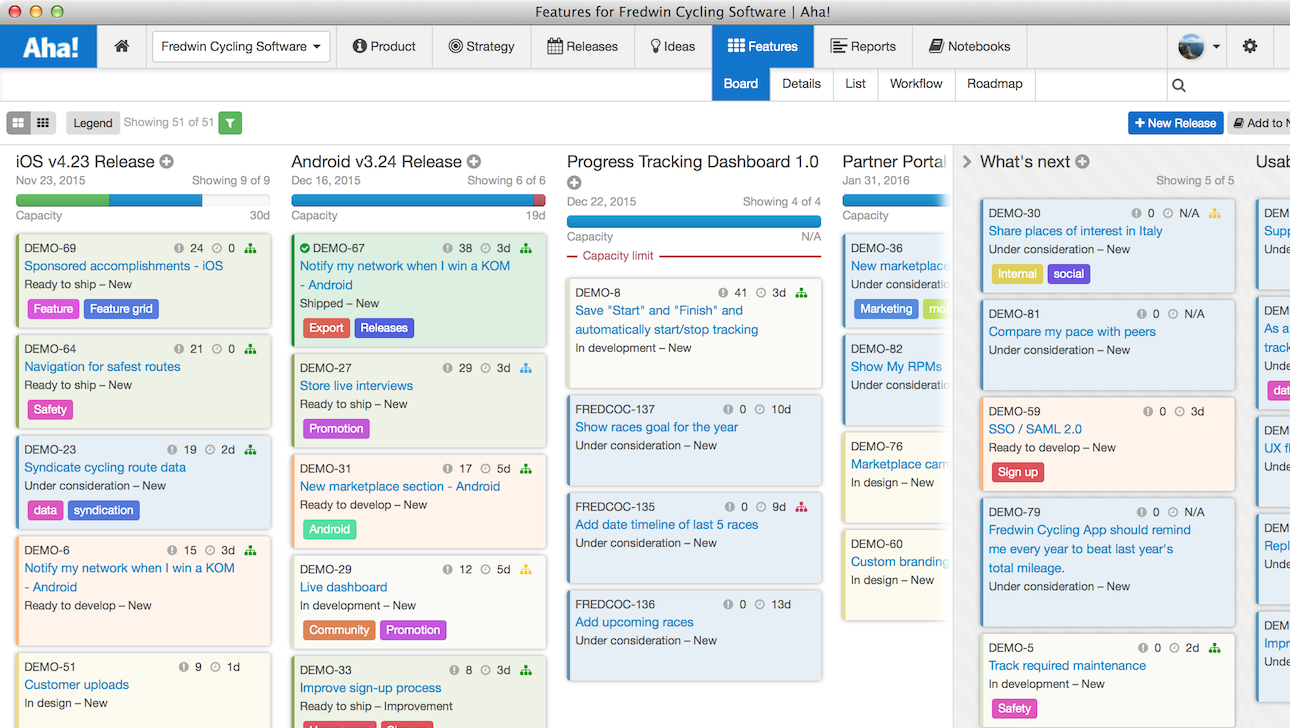The image size is (1290, 728).
Task: Add feature to iOS v4.23 Release plus icon
Action: pos(167,162)
